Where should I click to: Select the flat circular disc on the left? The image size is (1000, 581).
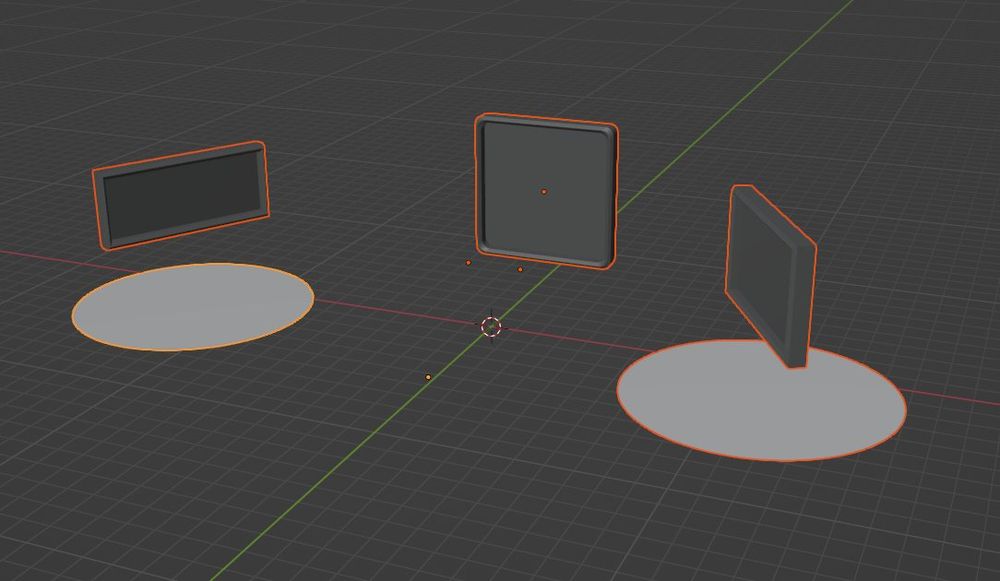193,307
